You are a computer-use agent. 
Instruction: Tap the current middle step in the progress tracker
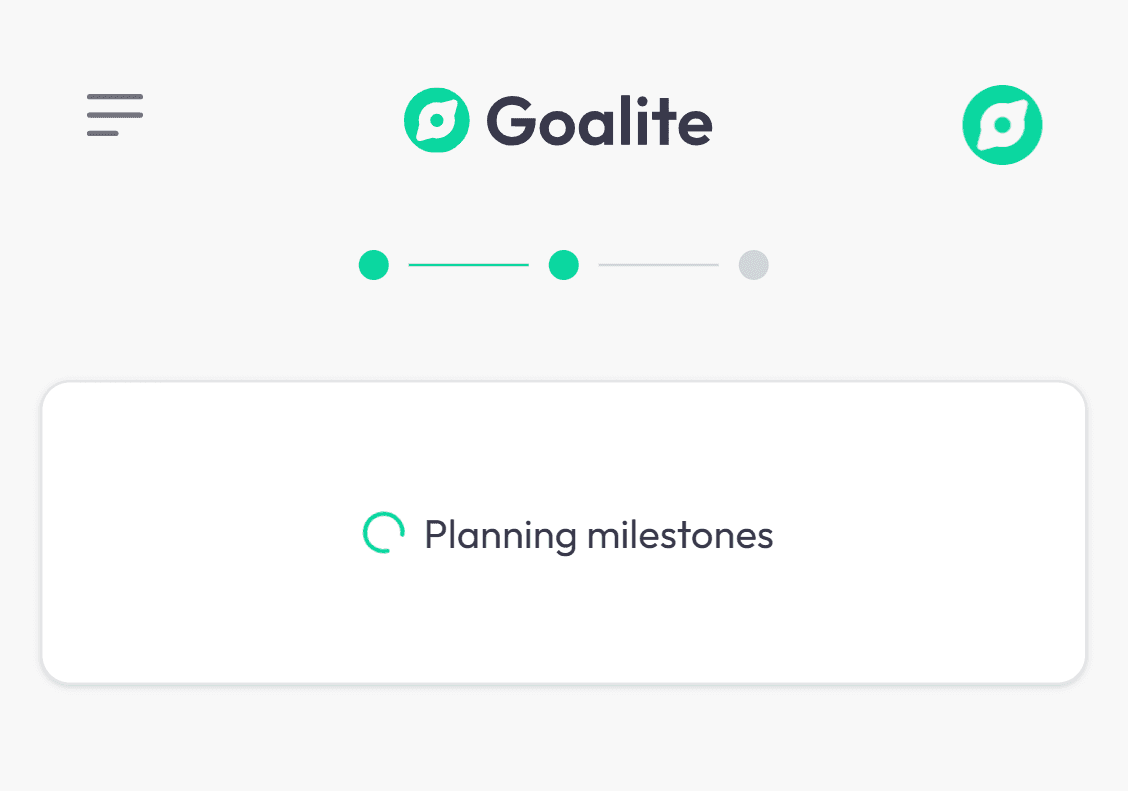click(x=563, y=265)
